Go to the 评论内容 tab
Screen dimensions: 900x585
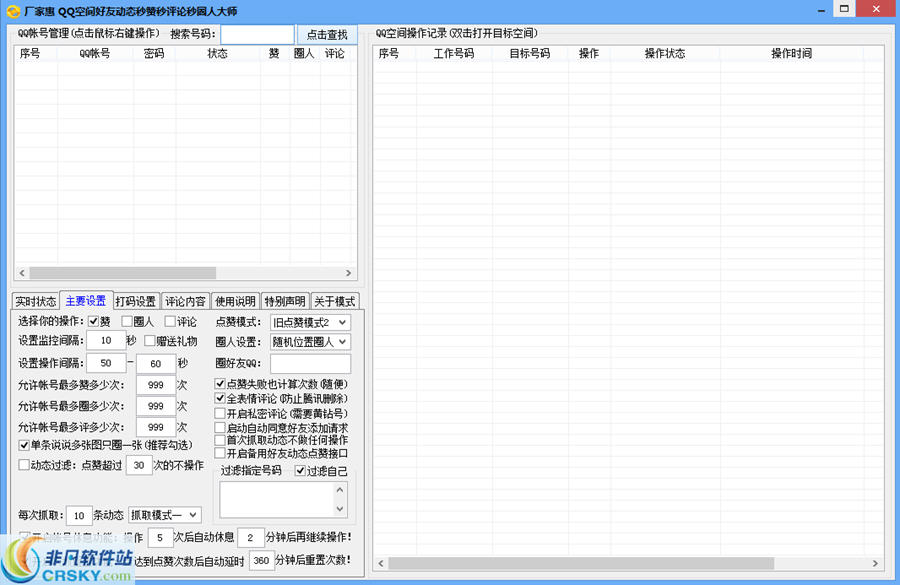pyautogui.click(x=185, y=301)
